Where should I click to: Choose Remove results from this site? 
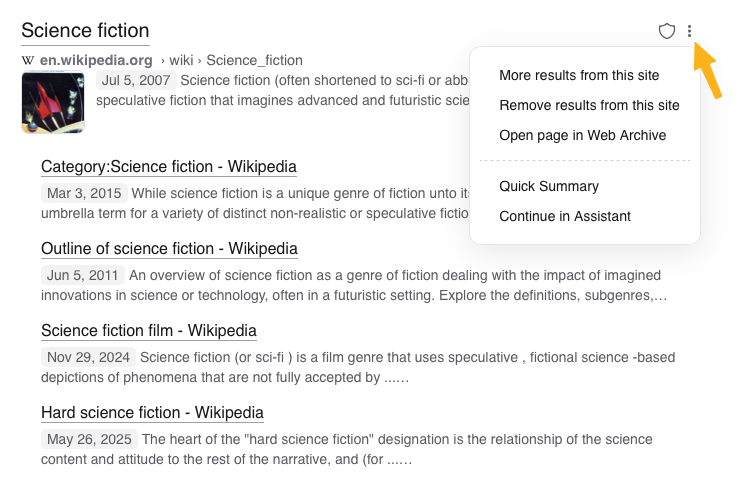pos(589,105)
